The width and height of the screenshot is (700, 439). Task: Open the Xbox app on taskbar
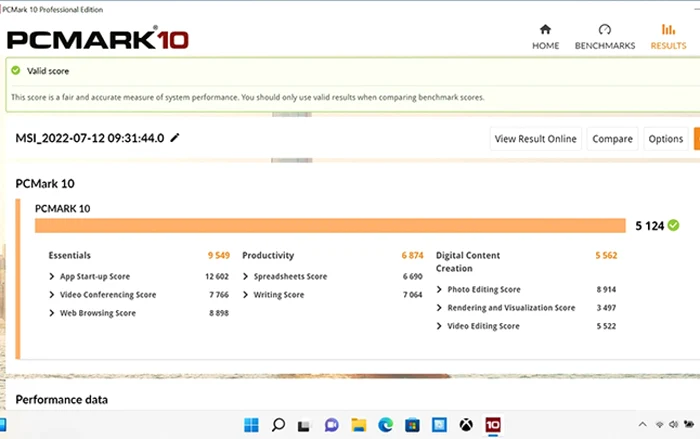click(466, 425)
